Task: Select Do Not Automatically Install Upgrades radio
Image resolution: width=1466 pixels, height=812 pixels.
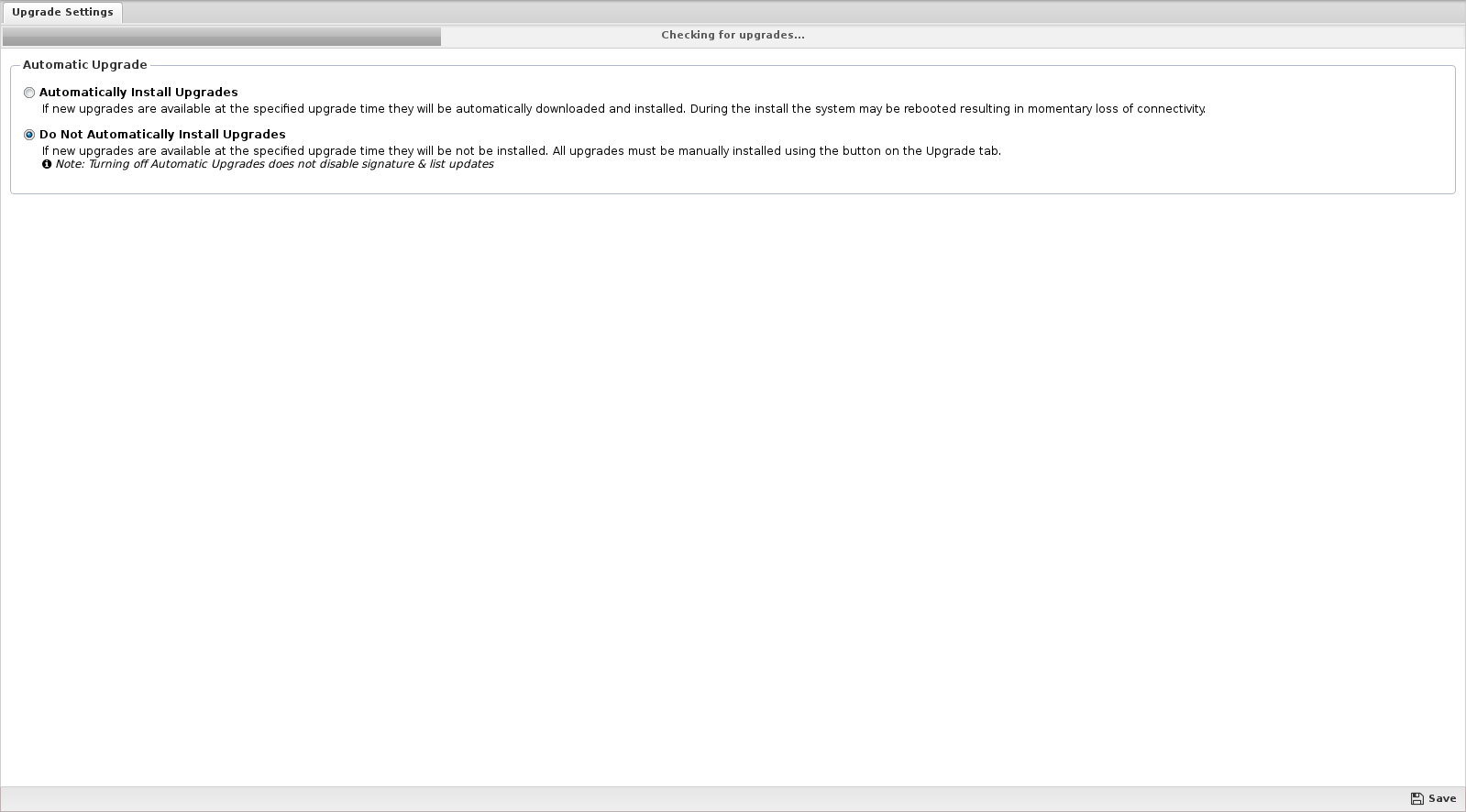Action: [x=29, y=135]
